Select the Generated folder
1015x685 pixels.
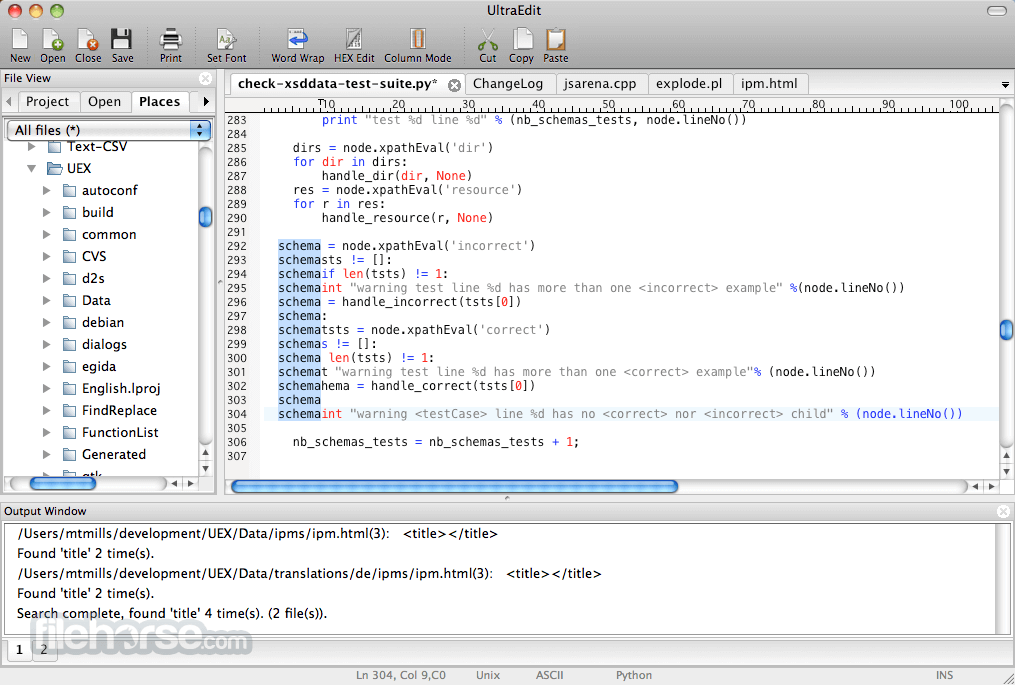tap(113, 455)
